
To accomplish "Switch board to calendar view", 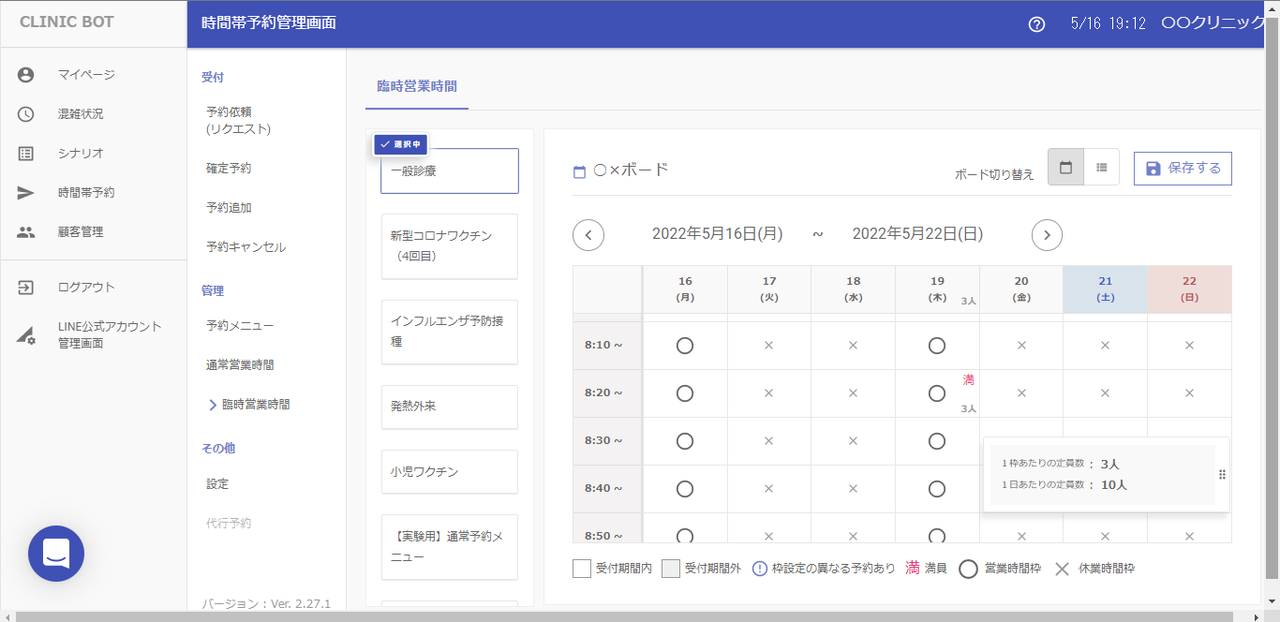I will tap(1065, 168).
